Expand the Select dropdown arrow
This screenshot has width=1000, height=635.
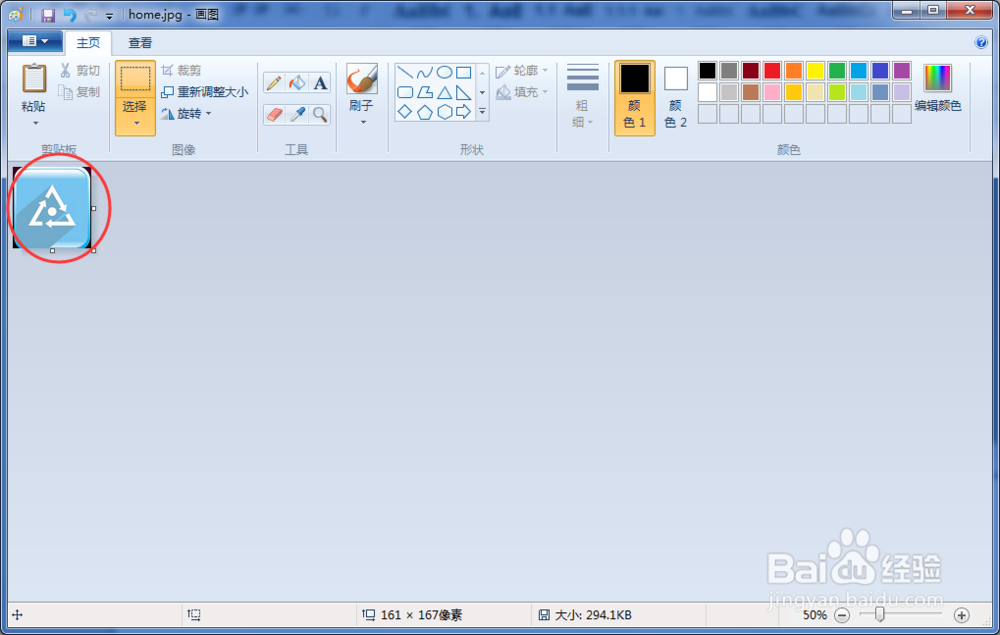[x=136, y=123]
